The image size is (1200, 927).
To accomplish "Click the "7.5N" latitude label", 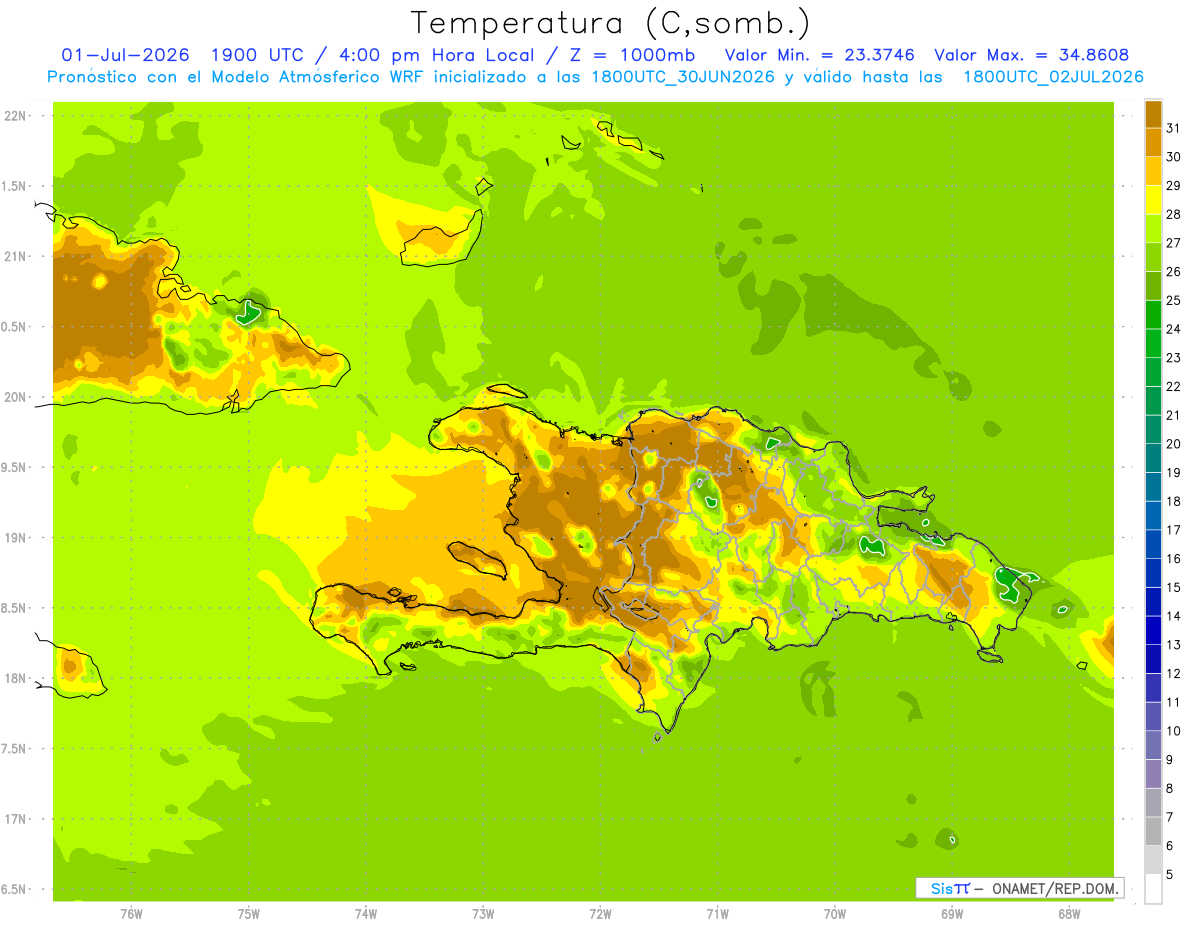I will point(14,749).
